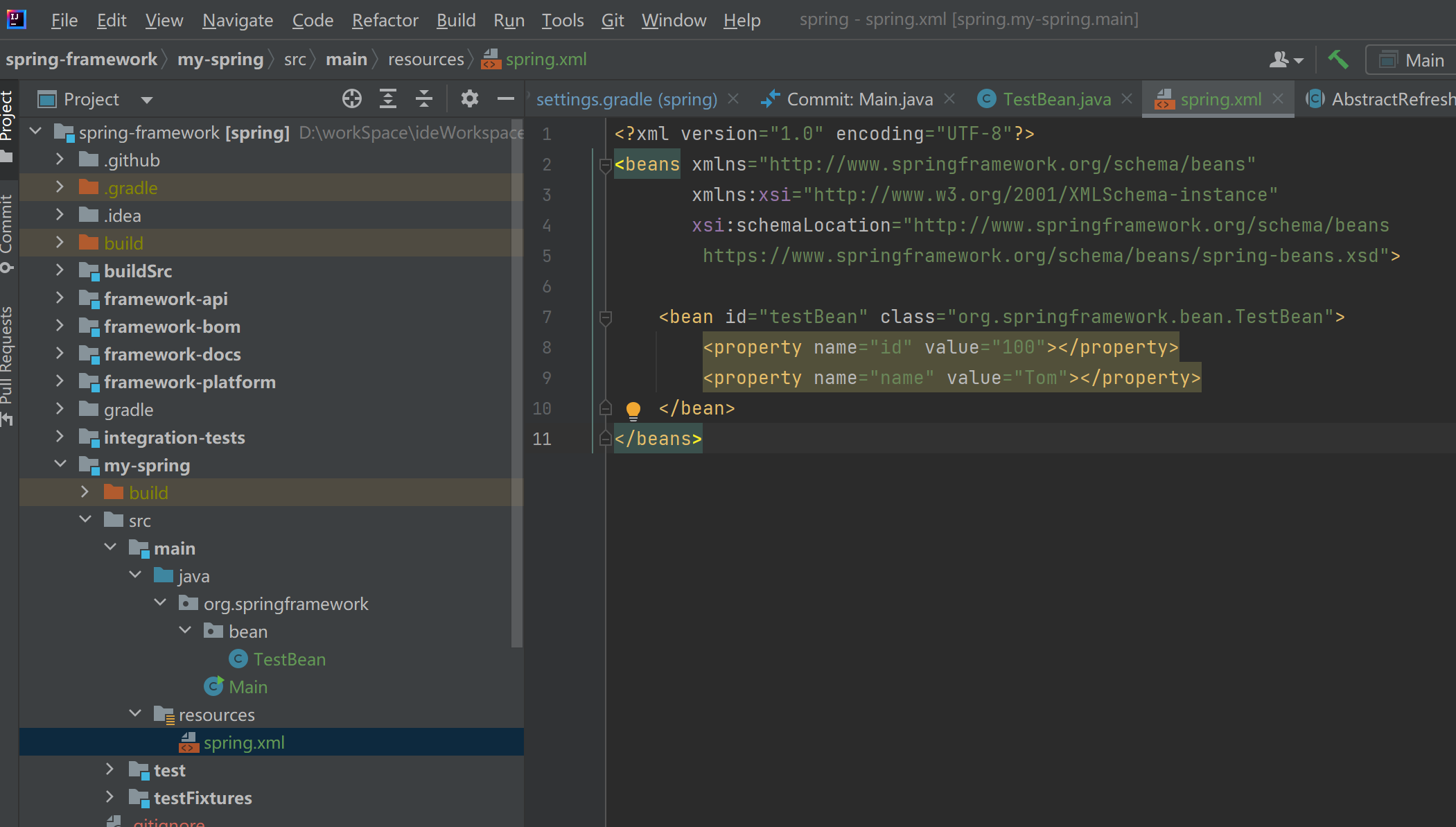Close the spring.xml editor tab
The width and height of the screenshot is (1456, 827).
[x=1278, y=99]
